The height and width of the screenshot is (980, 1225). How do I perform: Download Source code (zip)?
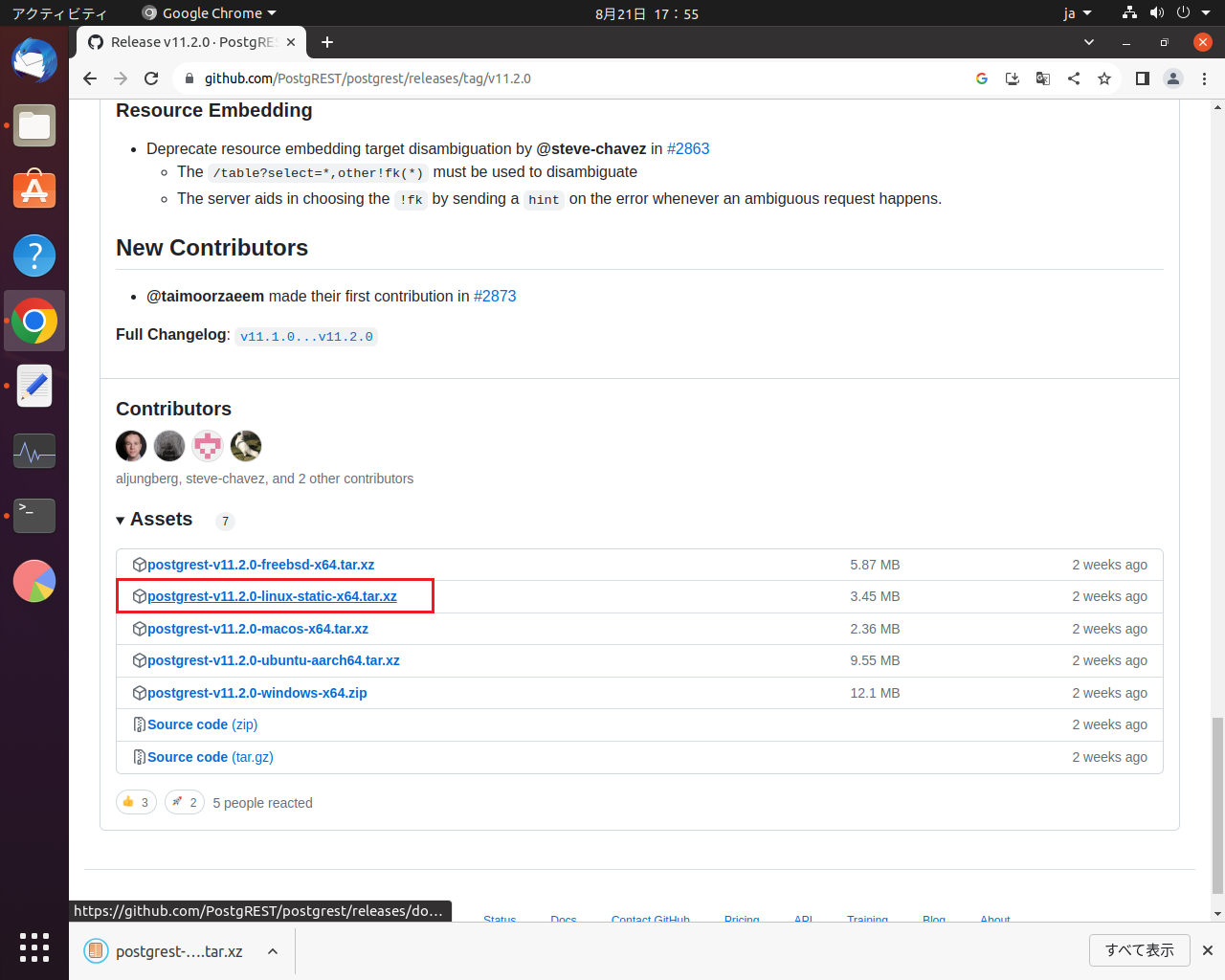202,724
